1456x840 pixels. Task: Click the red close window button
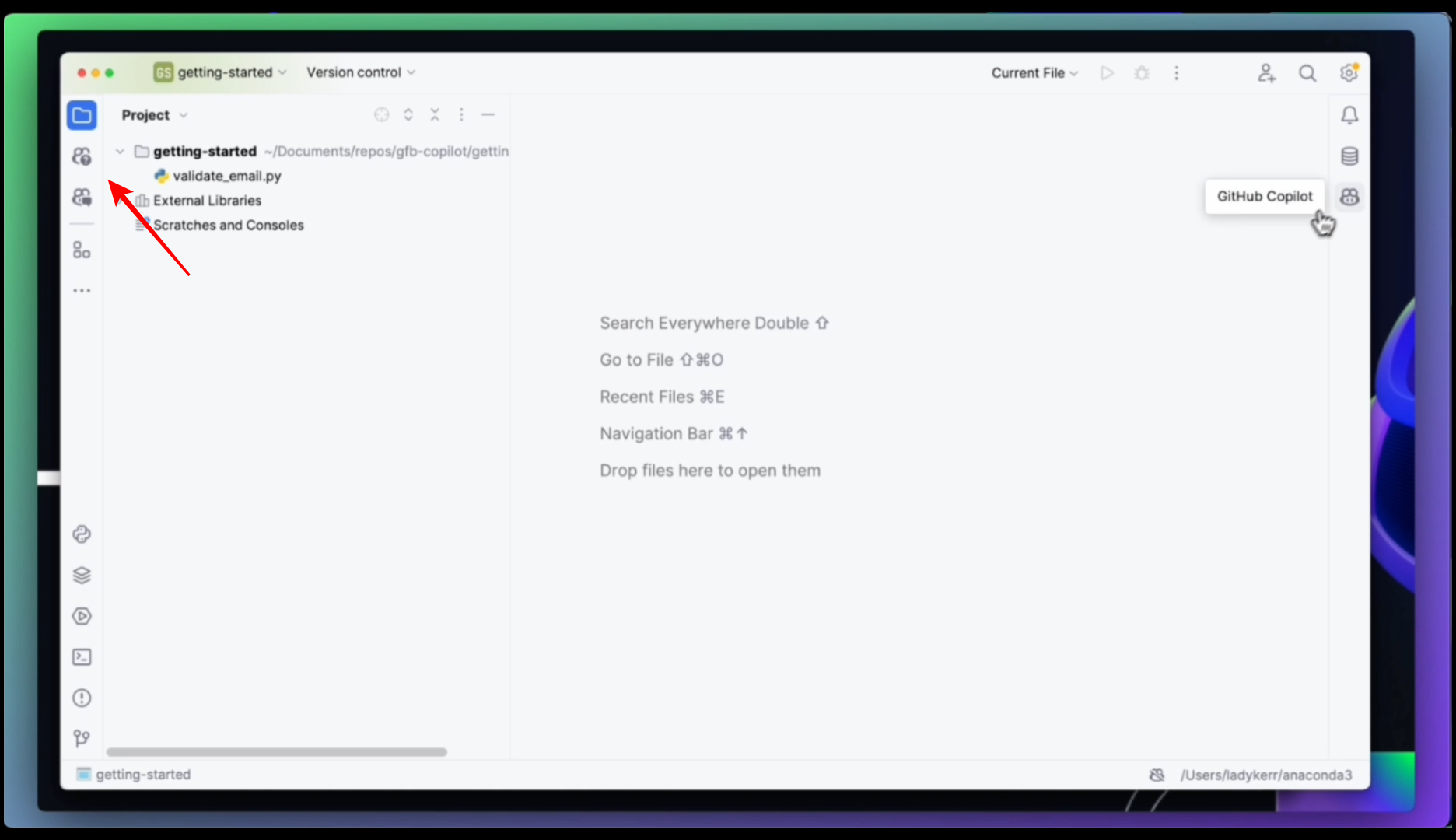[x=82, y=73]
